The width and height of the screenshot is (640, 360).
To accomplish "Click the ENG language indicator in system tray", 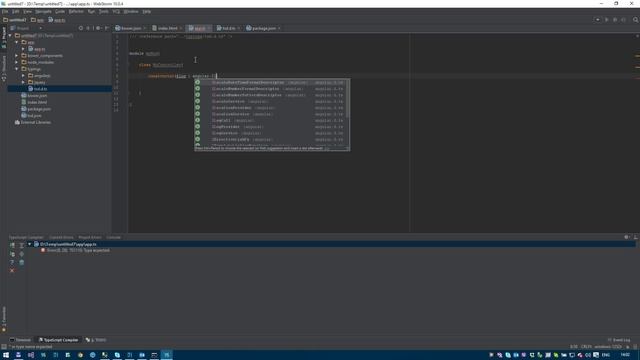I will click(x=606, y=355).
